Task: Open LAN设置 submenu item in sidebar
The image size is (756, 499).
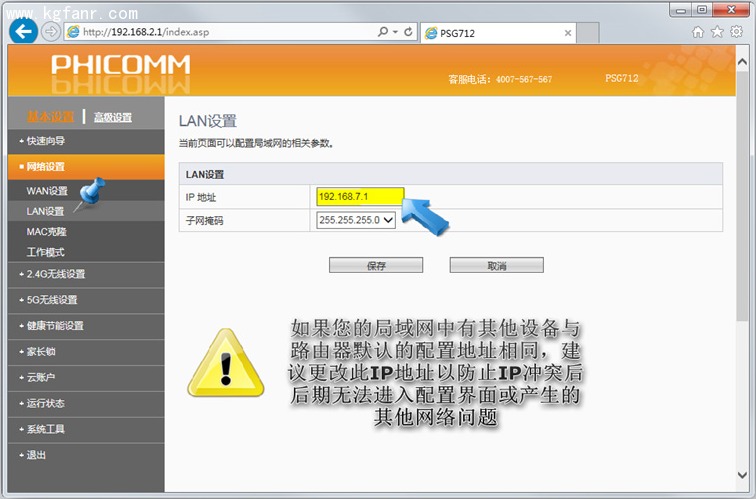Action: coord(45,211)
